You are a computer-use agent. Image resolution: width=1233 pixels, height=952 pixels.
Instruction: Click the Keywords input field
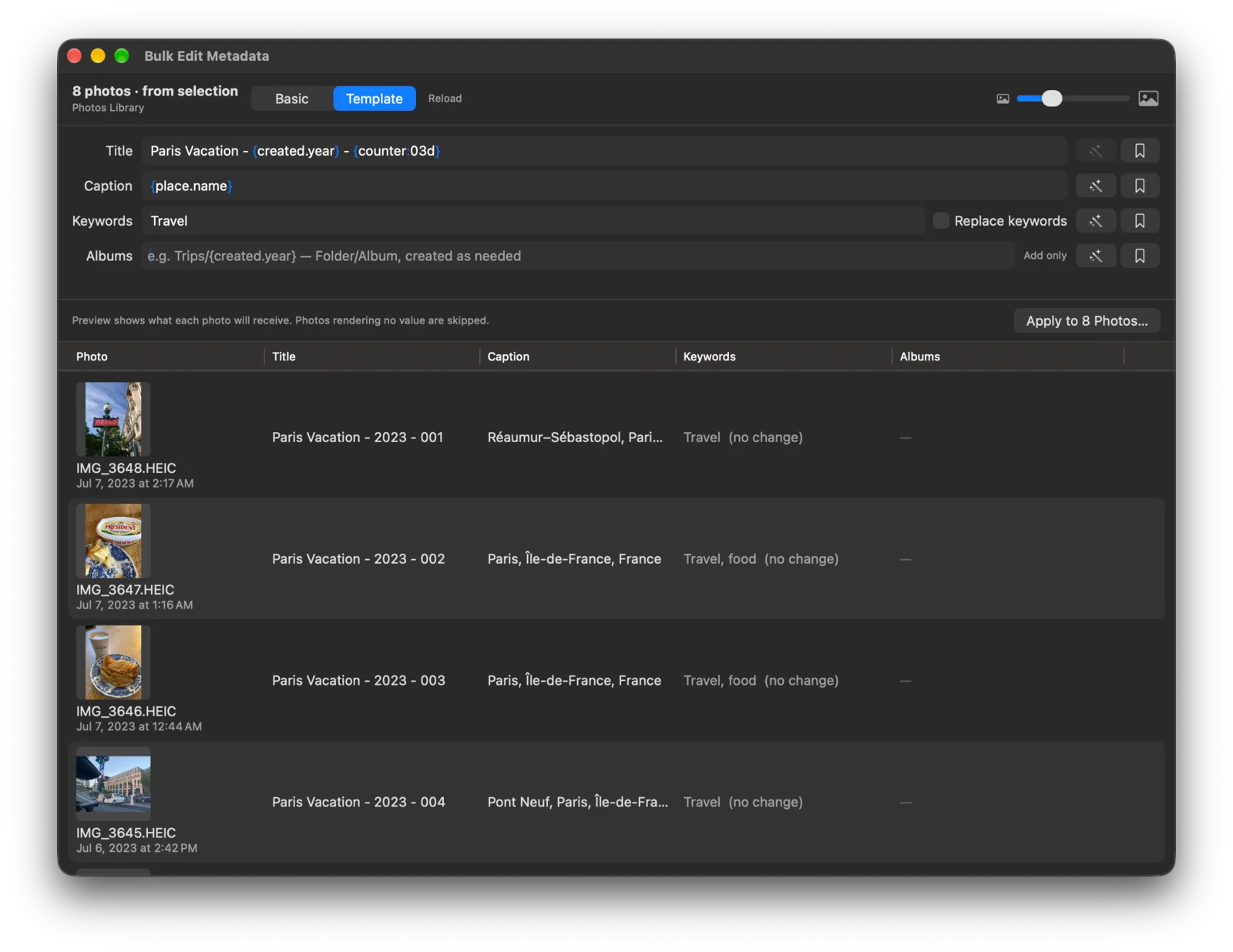(x=533, y=221)
